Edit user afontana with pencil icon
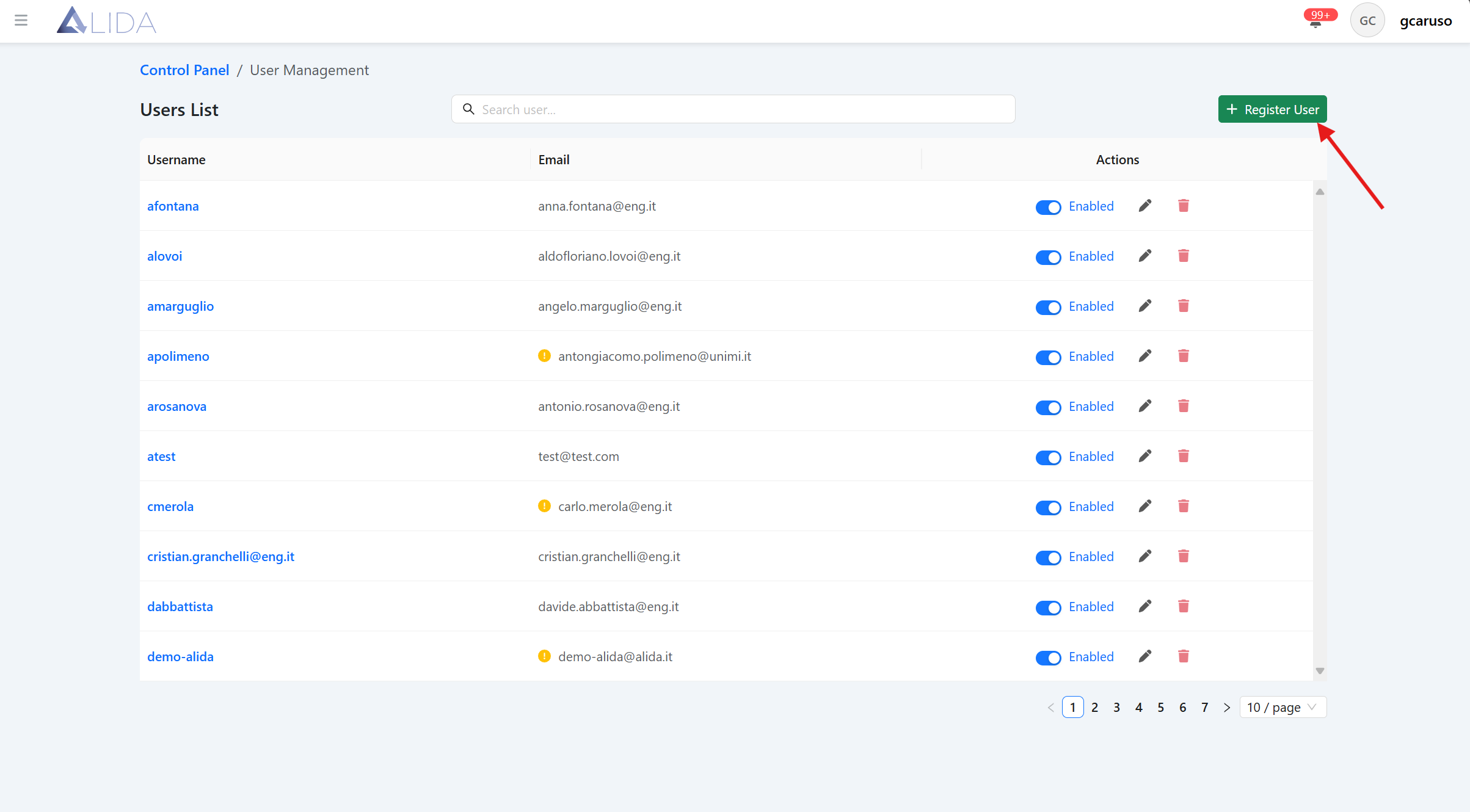Image resolution: width=1470 pixels, height=812 pixels. click(x=1145, y=206)
